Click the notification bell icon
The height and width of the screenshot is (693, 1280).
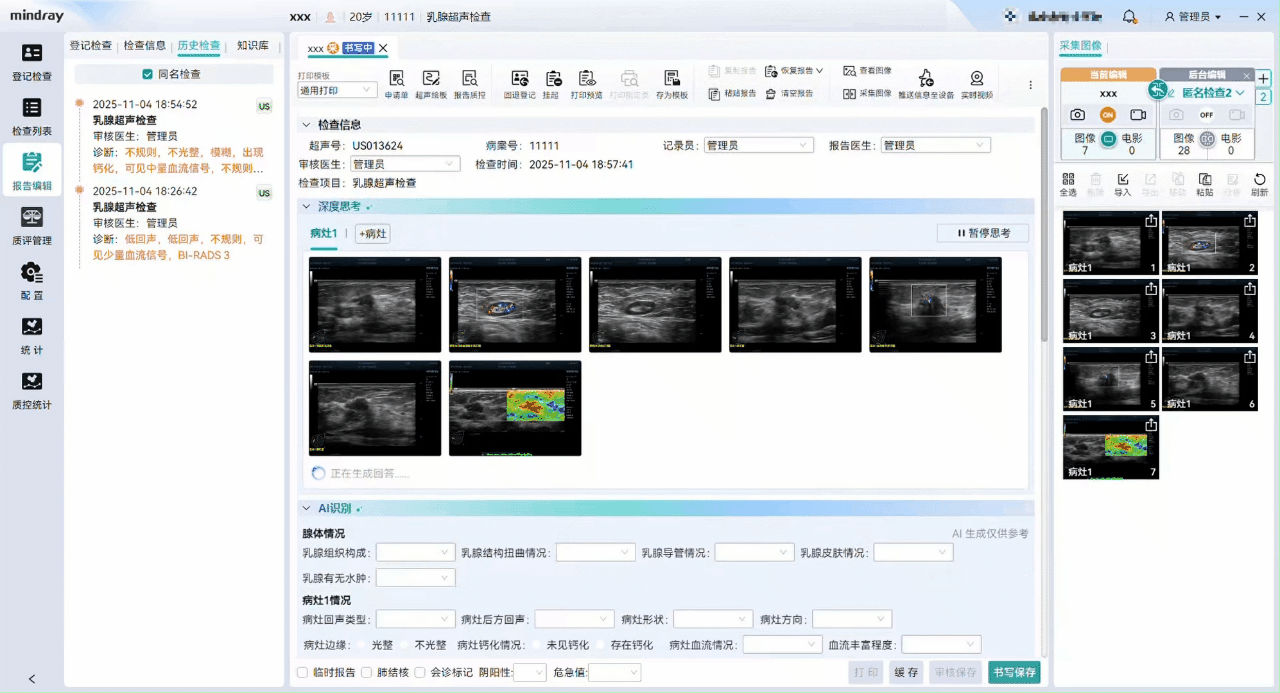coord(1129,17)
